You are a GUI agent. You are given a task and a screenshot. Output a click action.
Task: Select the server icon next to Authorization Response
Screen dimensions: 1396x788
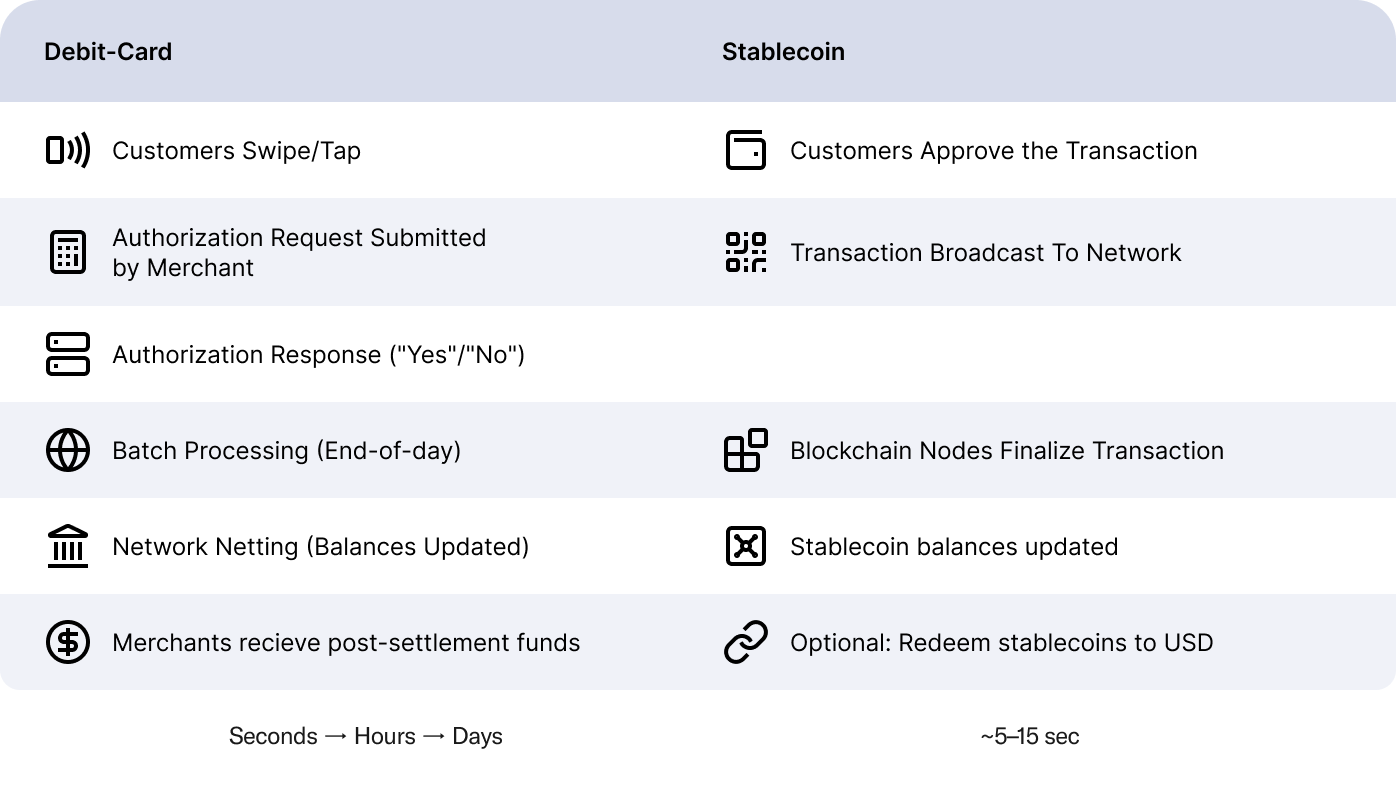tap(68, 354)
